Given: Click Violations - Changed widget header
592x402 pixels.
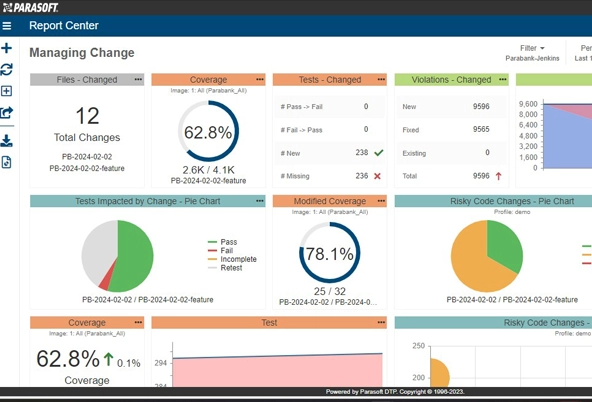Looking at the screenshot, I should tap(452, 80).
